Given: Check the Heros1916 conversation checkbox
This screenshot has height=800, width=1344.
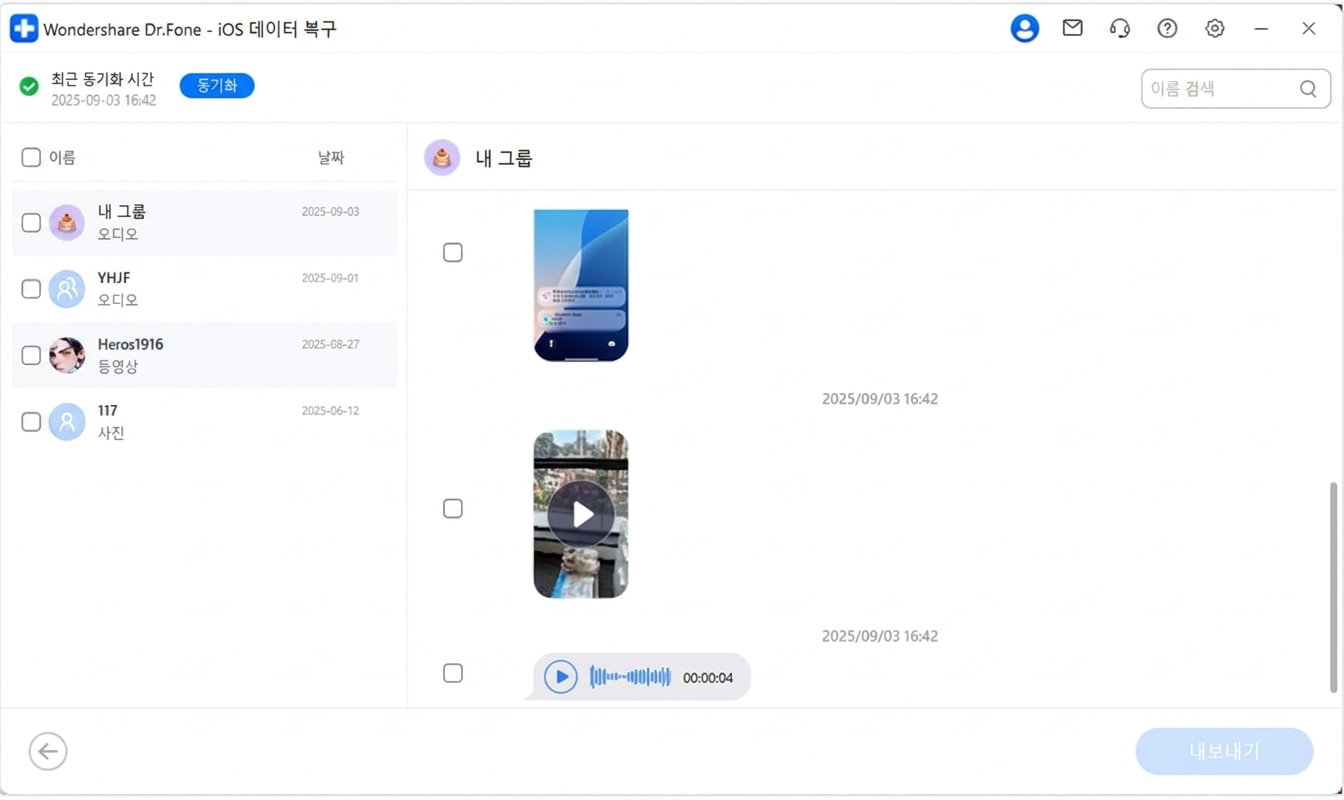Looking at the screenshot, I should [x=31, y=355].
